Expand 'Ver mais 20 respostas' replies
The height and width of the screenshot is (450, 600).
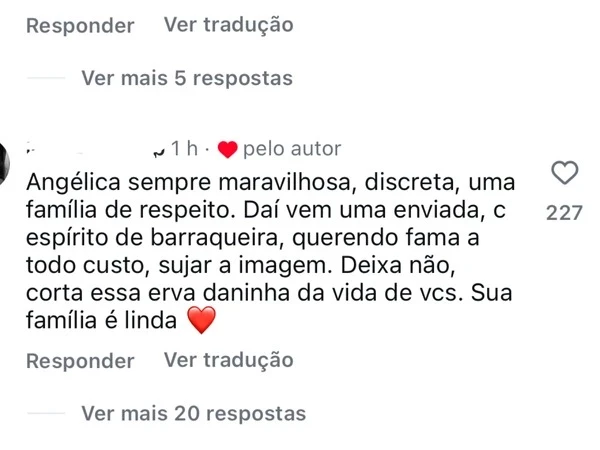193,412
